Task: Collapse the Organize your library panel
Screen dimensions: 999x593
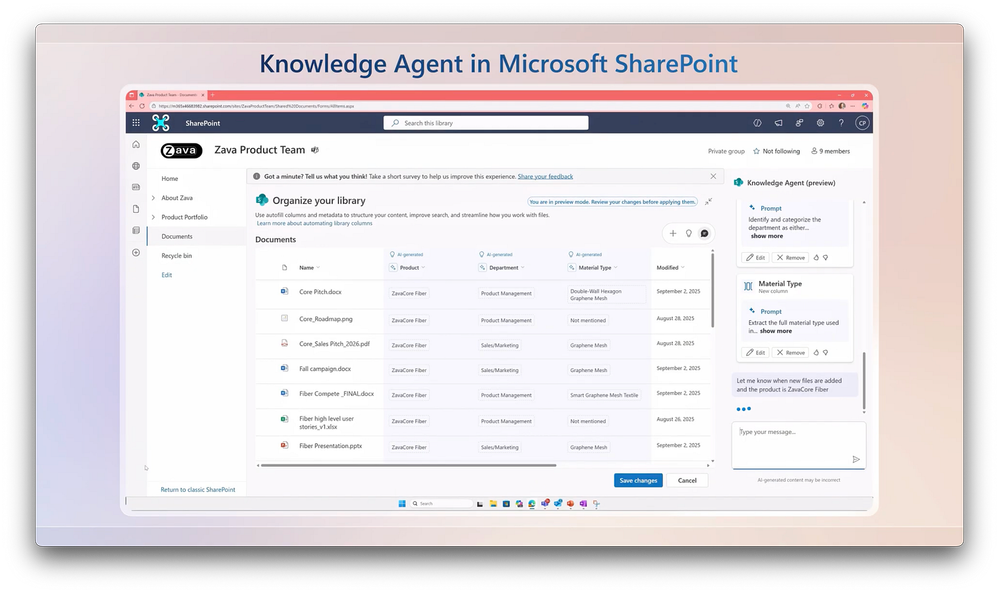Action: coord(708,202)
